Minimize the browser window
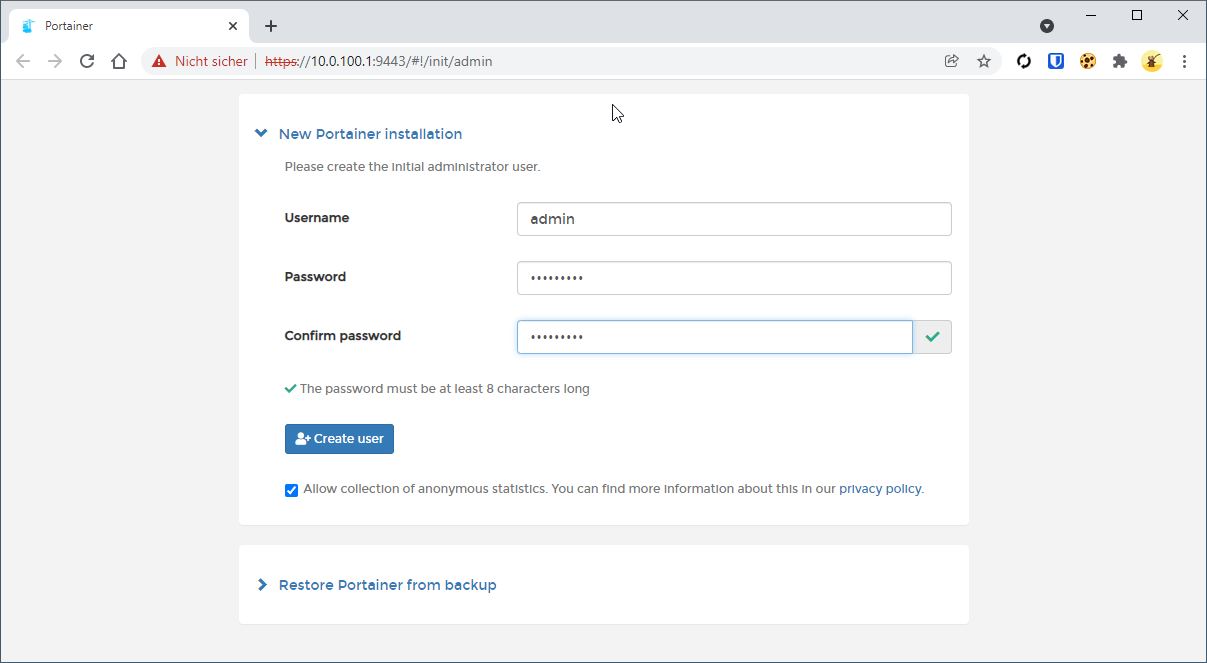This screenshot has height=663, width=1207. pos(1091,16)
